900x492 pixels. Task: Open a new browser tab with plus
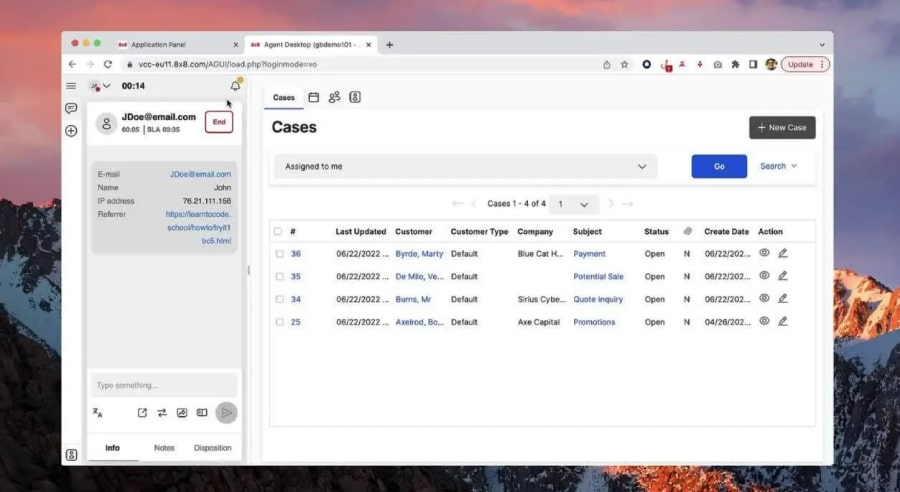pos(389,45)
